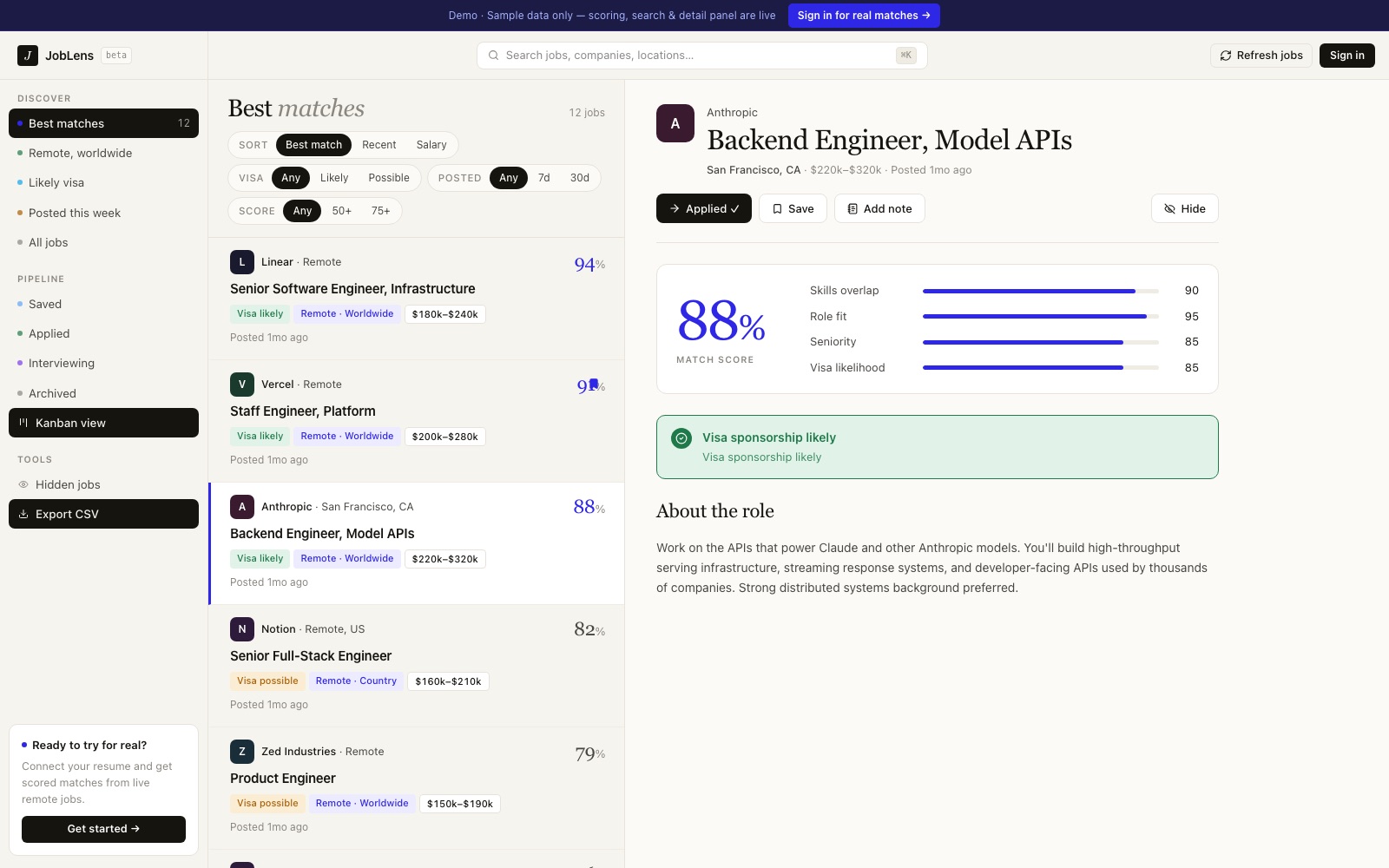Click Visa possible tag on Notion job
This screenshot has height=868, width=1389.
pyautogui.click(x=267, y=681)
